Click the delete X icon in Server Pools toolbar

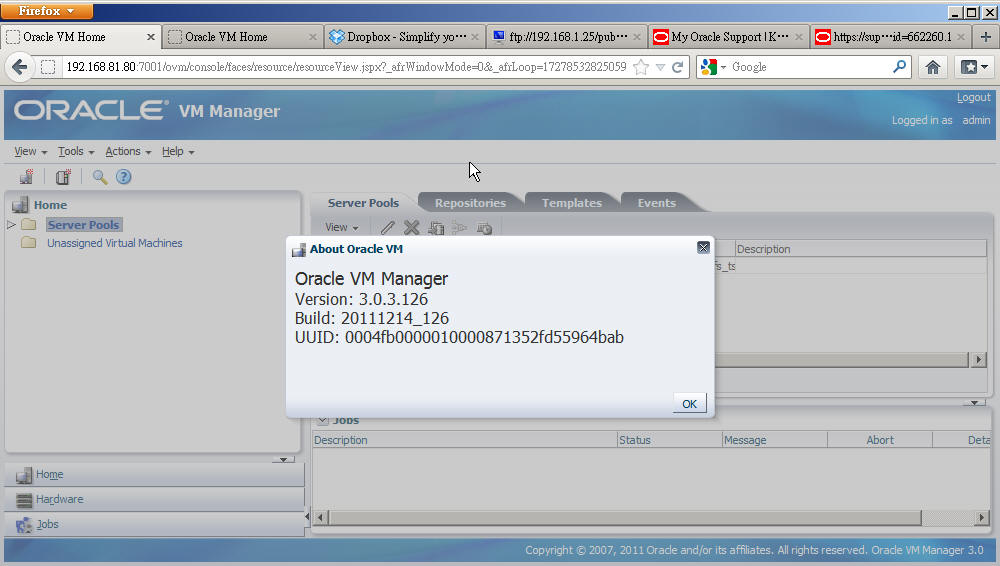(x=411, y=227)
